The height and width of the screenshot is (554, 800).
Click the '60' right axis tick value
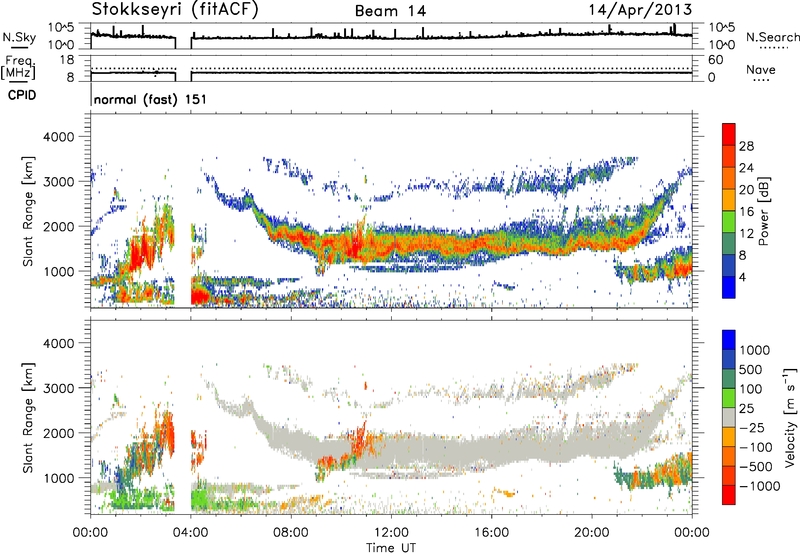click(715, 60)
